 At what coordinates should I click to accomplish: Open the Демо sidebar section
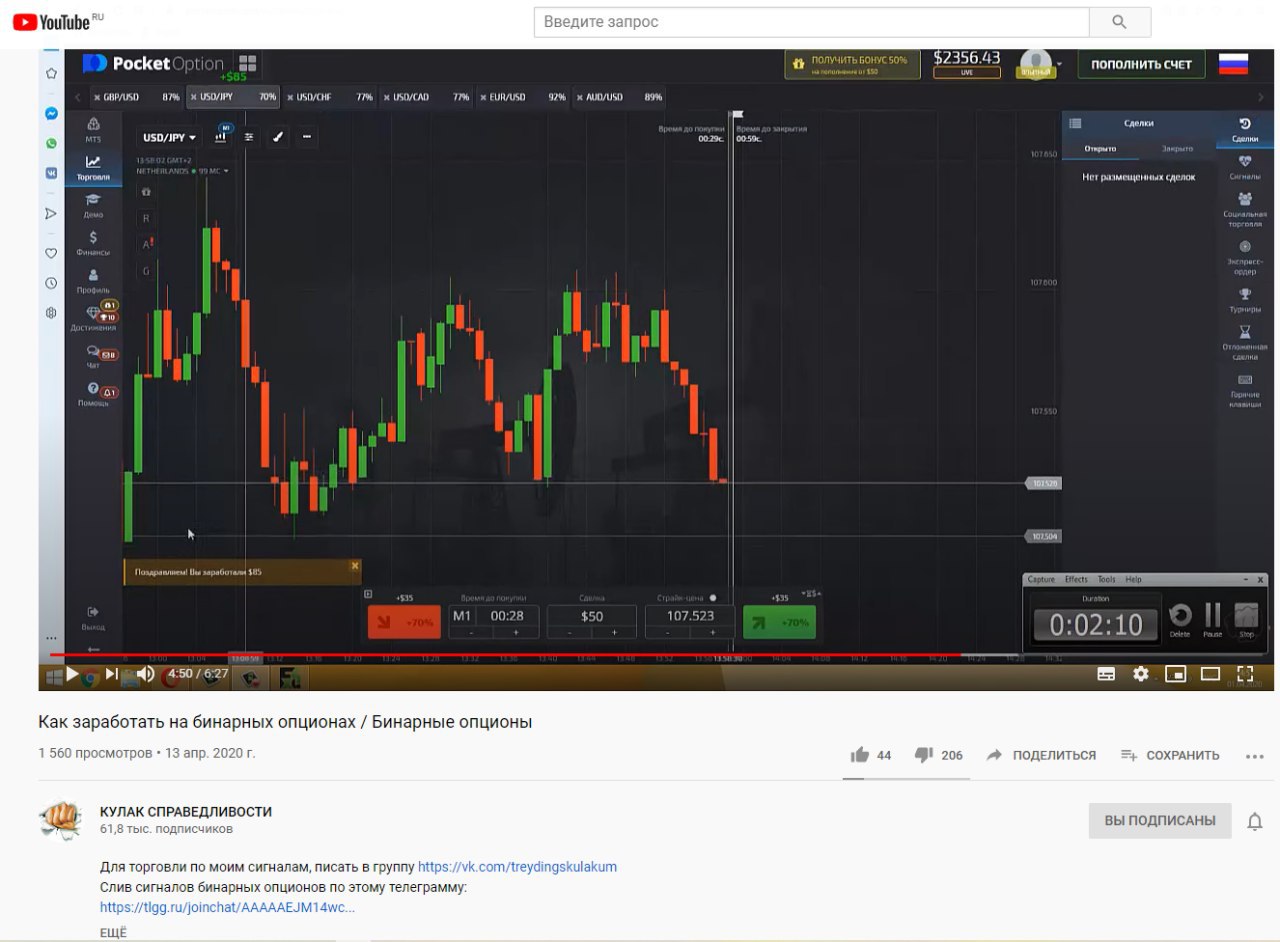(x=93, y=205)
